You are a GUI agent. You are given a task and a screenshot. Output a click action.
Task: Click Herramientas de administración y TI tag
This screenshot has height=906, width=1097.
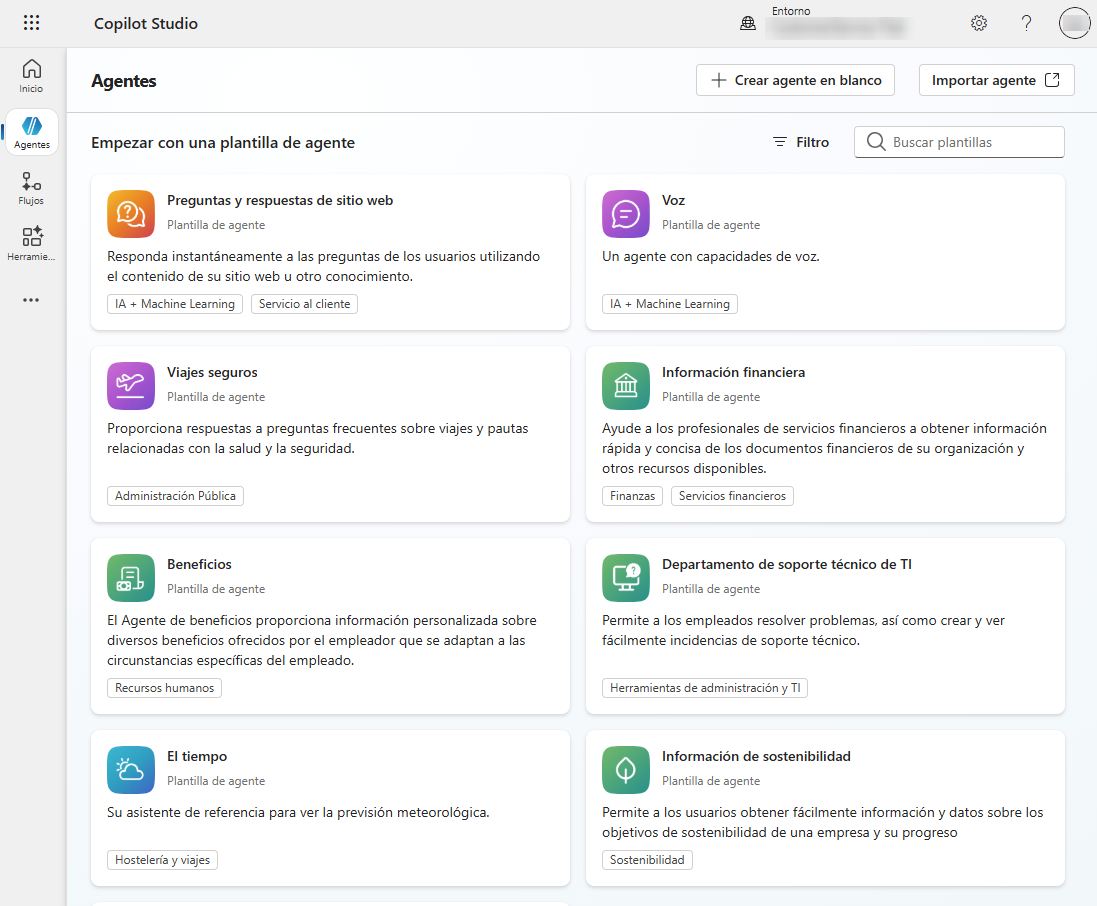705,688
